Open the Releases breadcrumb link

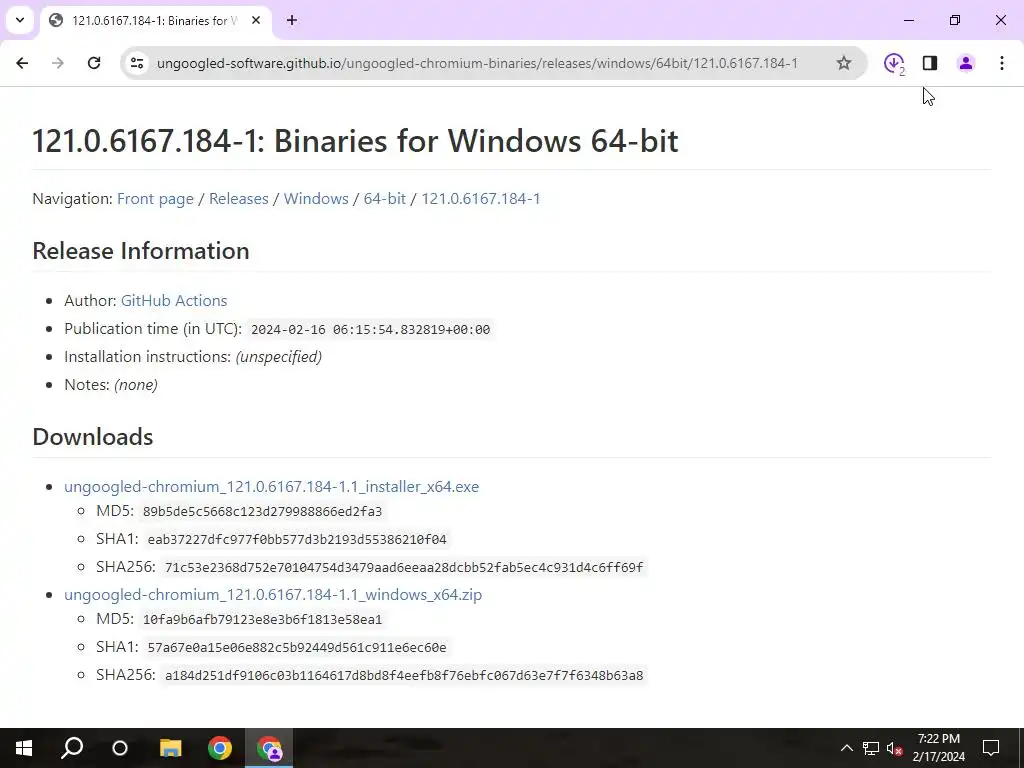[x=238, y=199]
